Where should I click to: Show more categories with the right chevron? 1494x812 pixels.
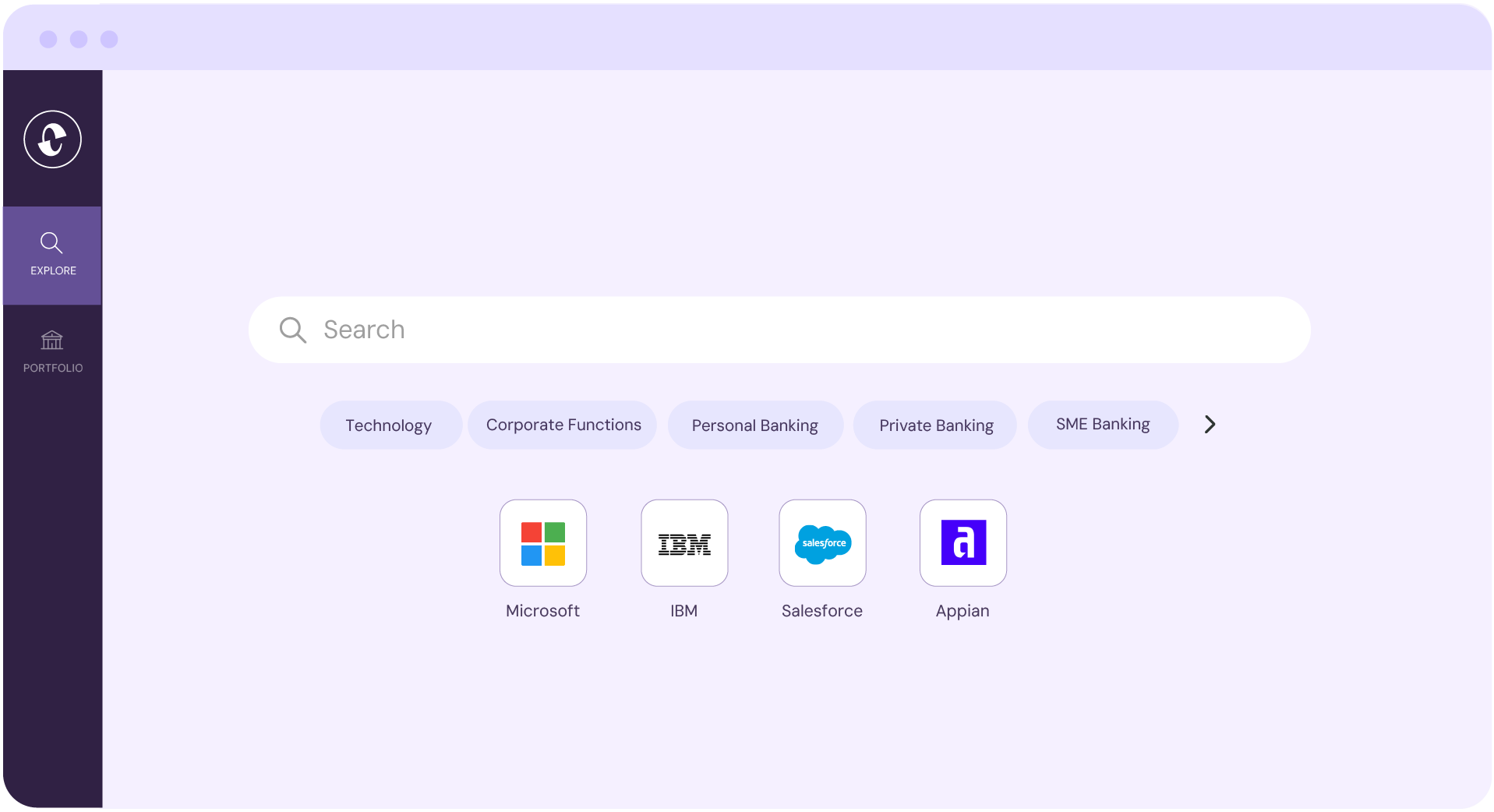pyautogui.click(x=1210, y=424)
